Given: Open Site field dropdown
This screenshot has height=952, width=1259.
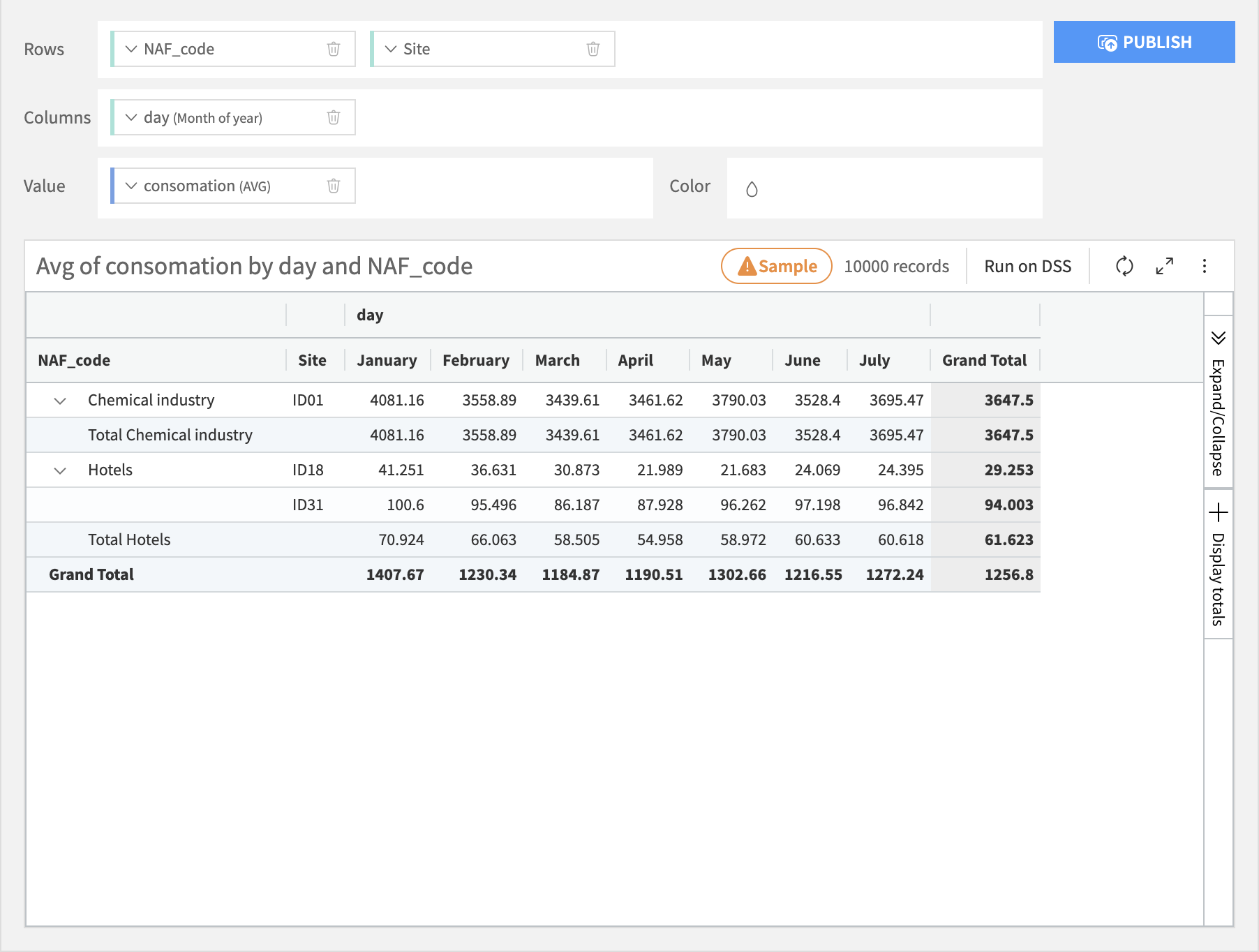Looking at the screenshot, I should coord(391,49).
